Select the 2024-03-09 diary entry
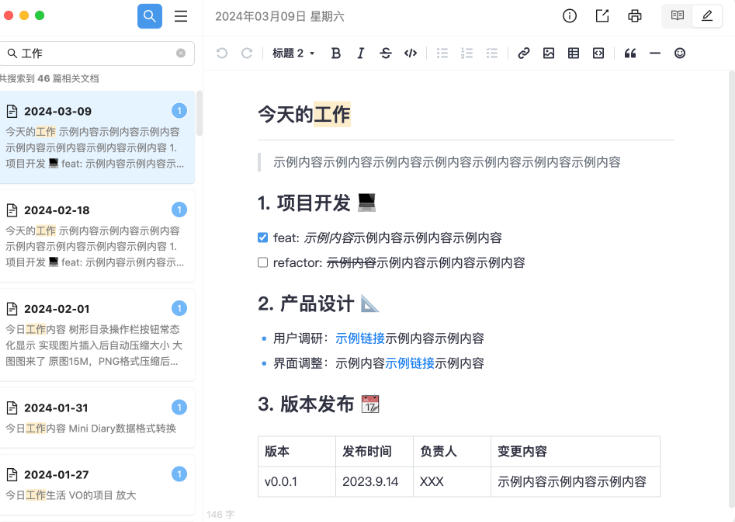Viewport: 735px width, 522px height. 97,137
